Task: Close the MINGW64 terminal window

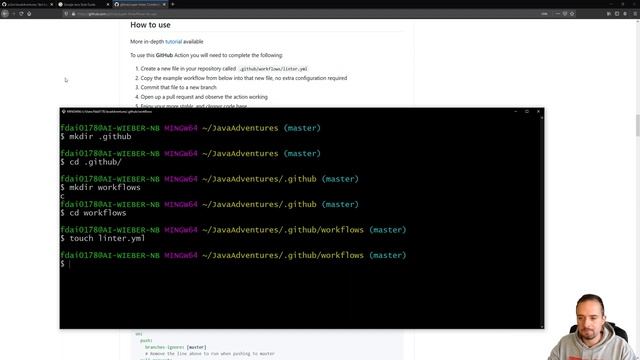Action: coord(538,111)
